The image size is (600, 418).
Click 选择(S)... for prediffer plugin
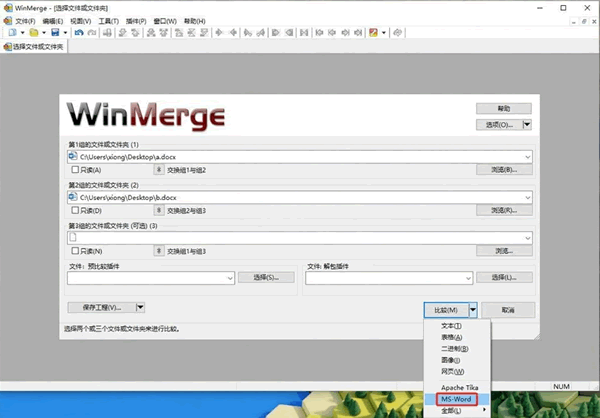pyautogui.click(x=266, y=278)
